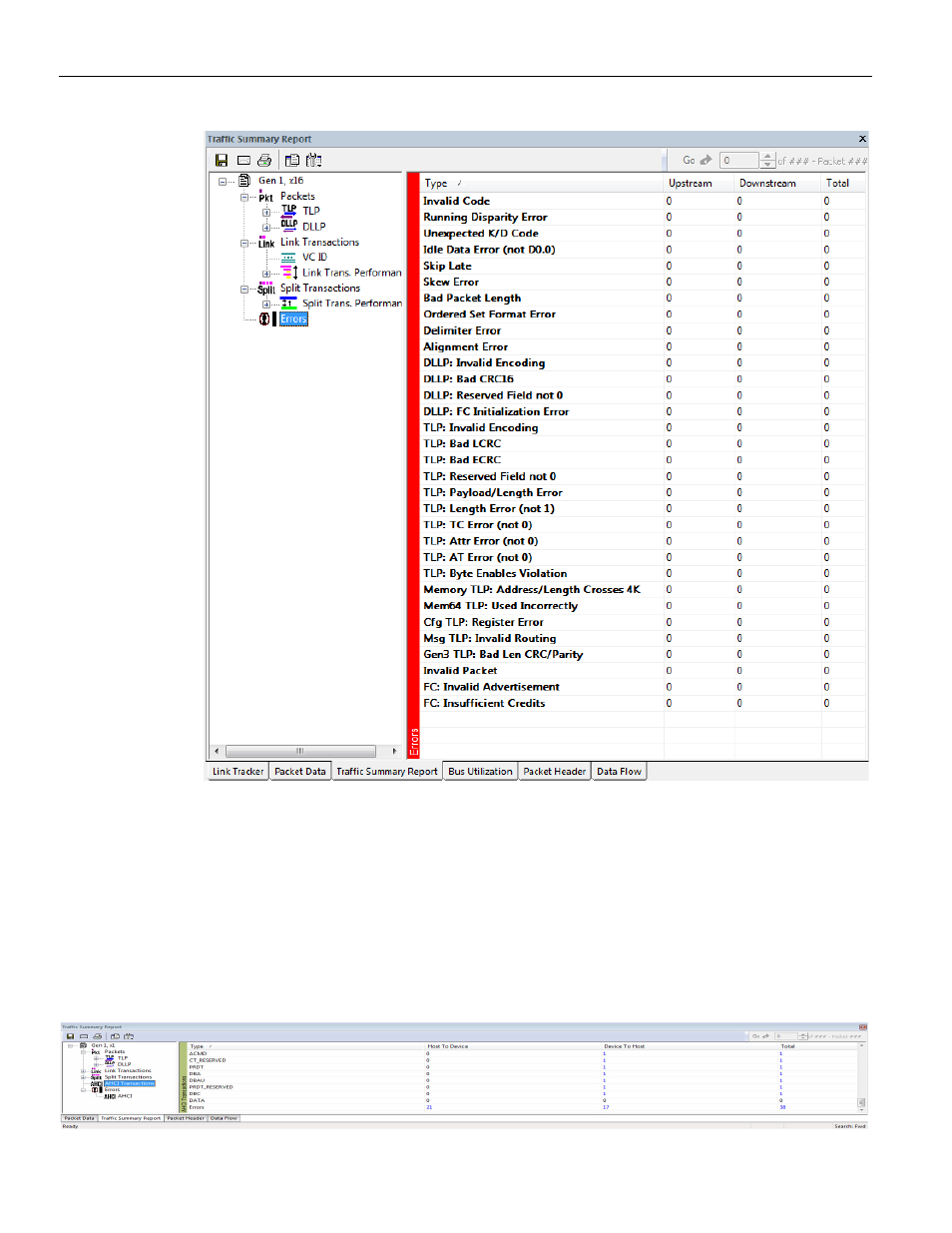This screenshot has height=1233, width=952.
Task: Sort by the Downstream column header
Action: click(778, 184)
